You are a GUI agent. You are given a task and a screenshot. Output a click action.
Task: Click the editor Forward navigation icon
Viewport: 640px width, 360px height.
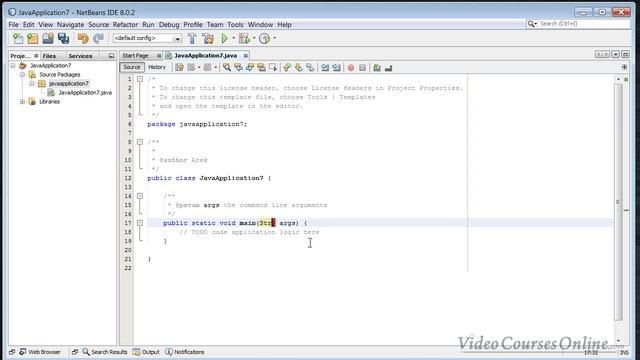click(207, 67)
